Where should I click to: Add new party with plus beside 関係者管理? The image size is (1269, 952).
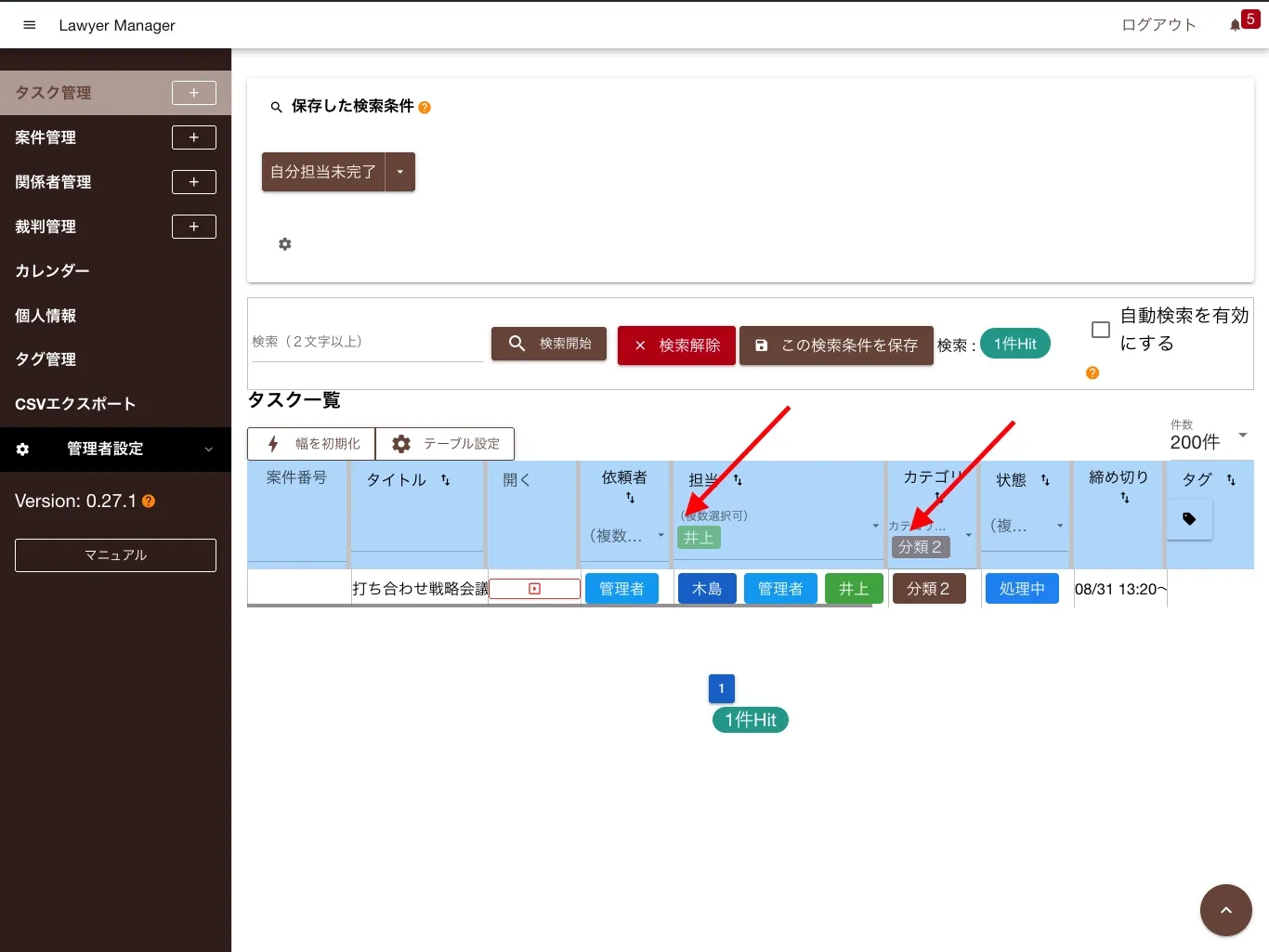(x=194, y=182)
